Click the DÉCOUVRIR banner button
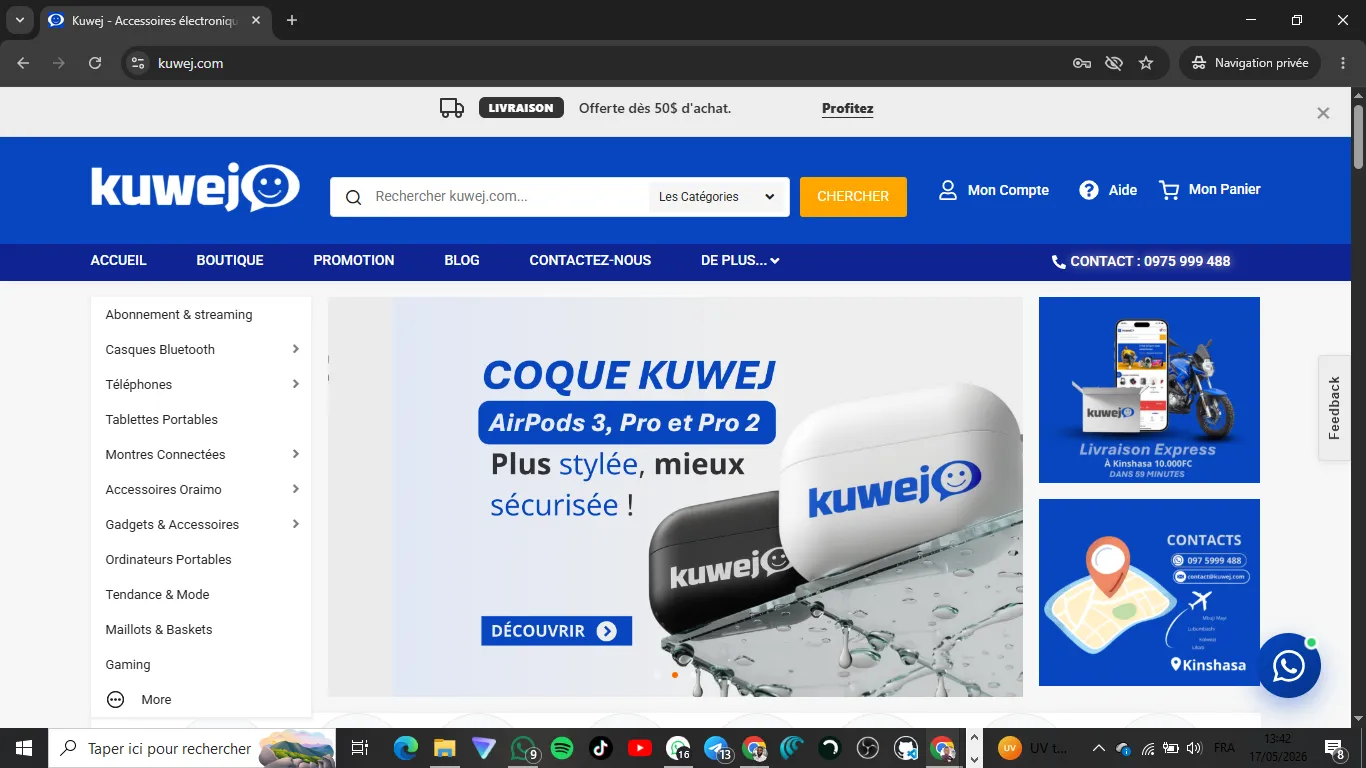The width and height of the screenshot is (1366, 768). [x=556, y=631]
